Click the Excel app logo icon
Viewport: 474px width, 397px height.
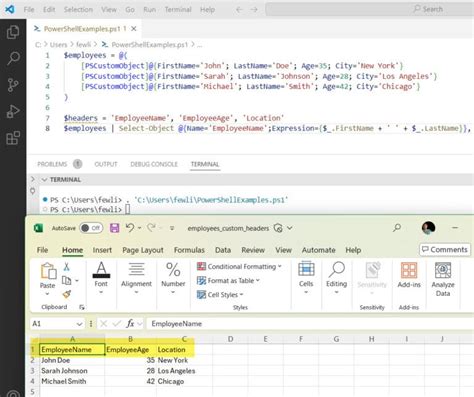(39, 228)
